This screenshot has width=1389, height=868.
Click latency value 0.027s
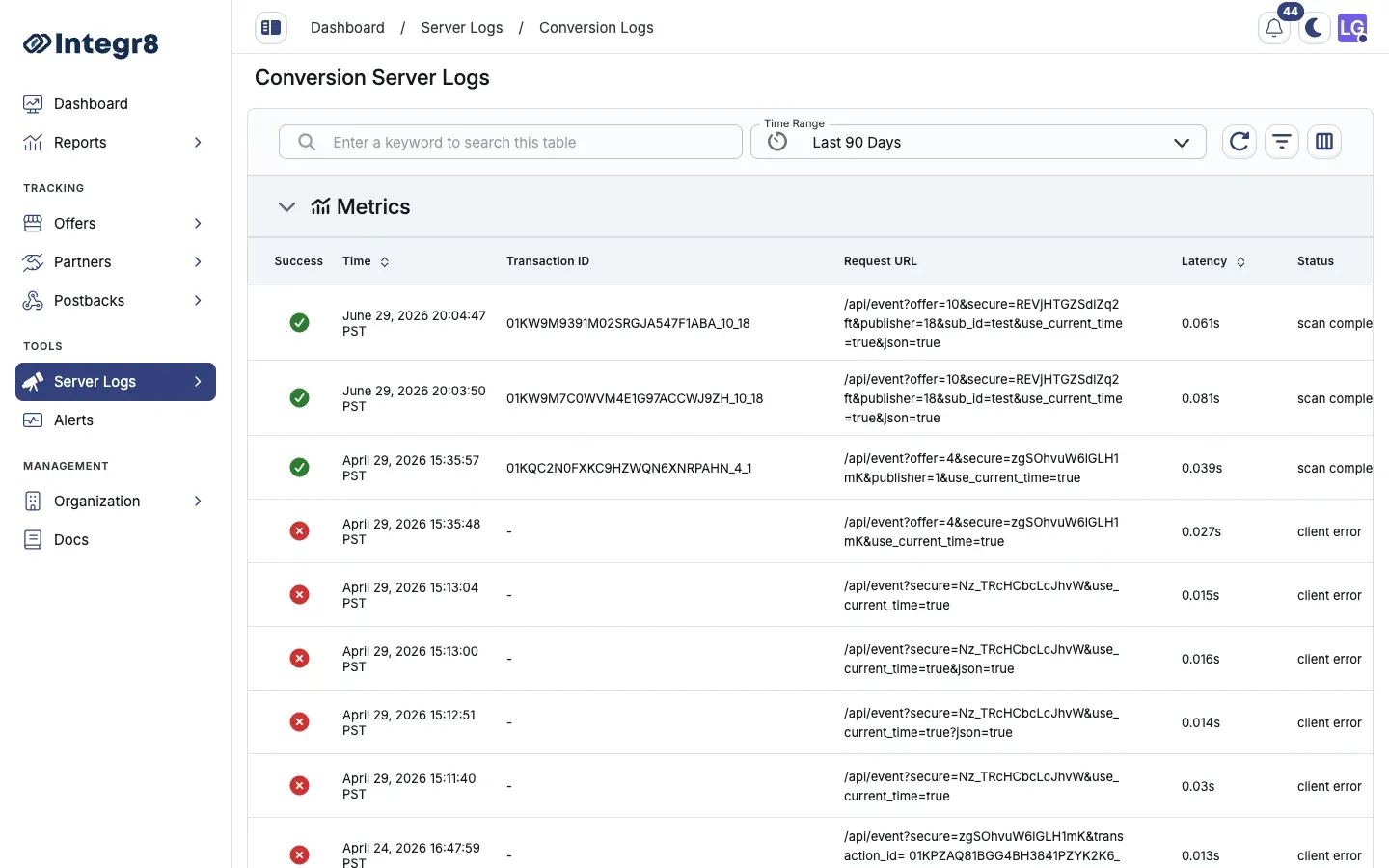click(1201, 531)
